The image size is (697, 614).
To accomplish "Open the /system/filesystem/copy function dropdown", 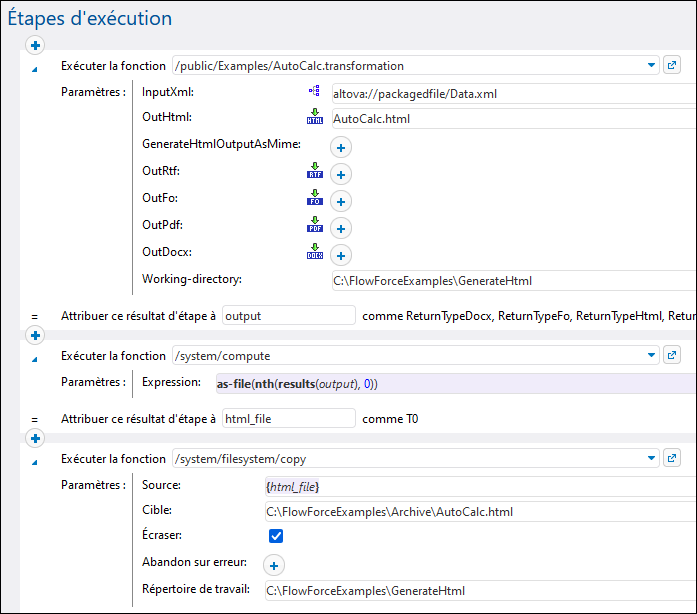I will 651,459.
